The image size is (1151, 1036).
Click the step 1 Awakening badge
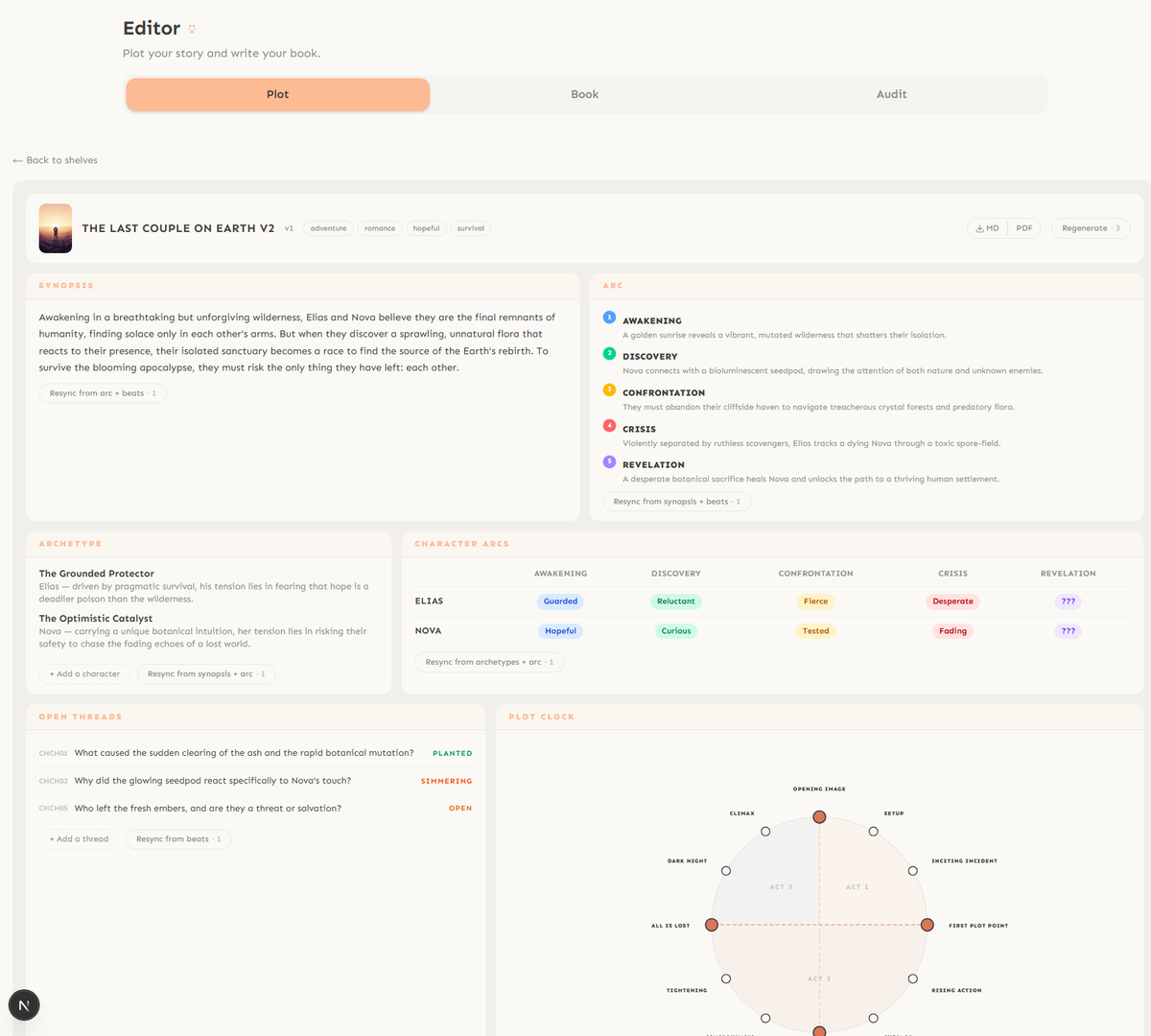[x=611, y=317]
